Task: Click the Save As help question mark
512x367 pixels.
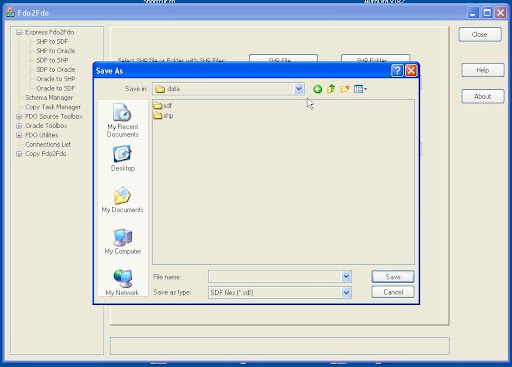Action: click(397, 71)
